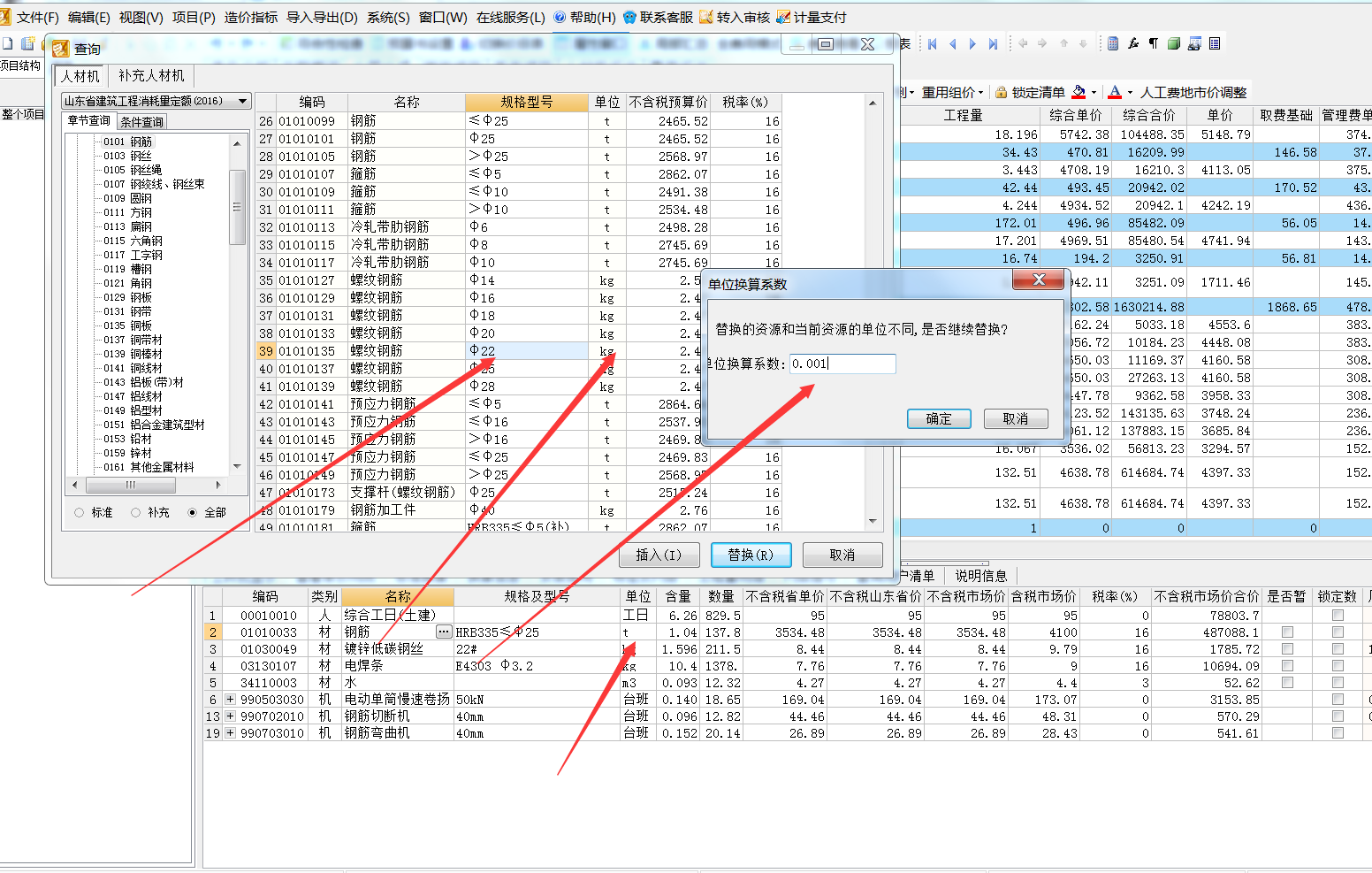
Task: Click the 查询 dialog title icon
Action: (61, 49)
